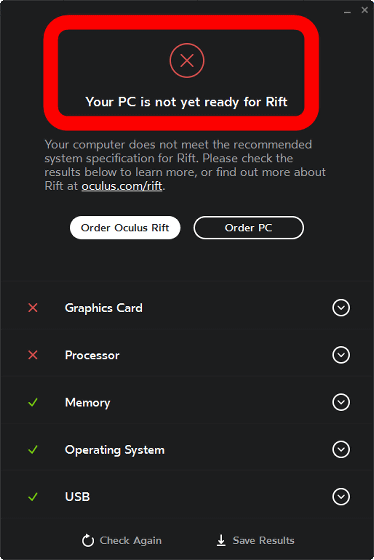Expand the Operating System details
This screenshot has width=374, height=560.
click(341, 449)
